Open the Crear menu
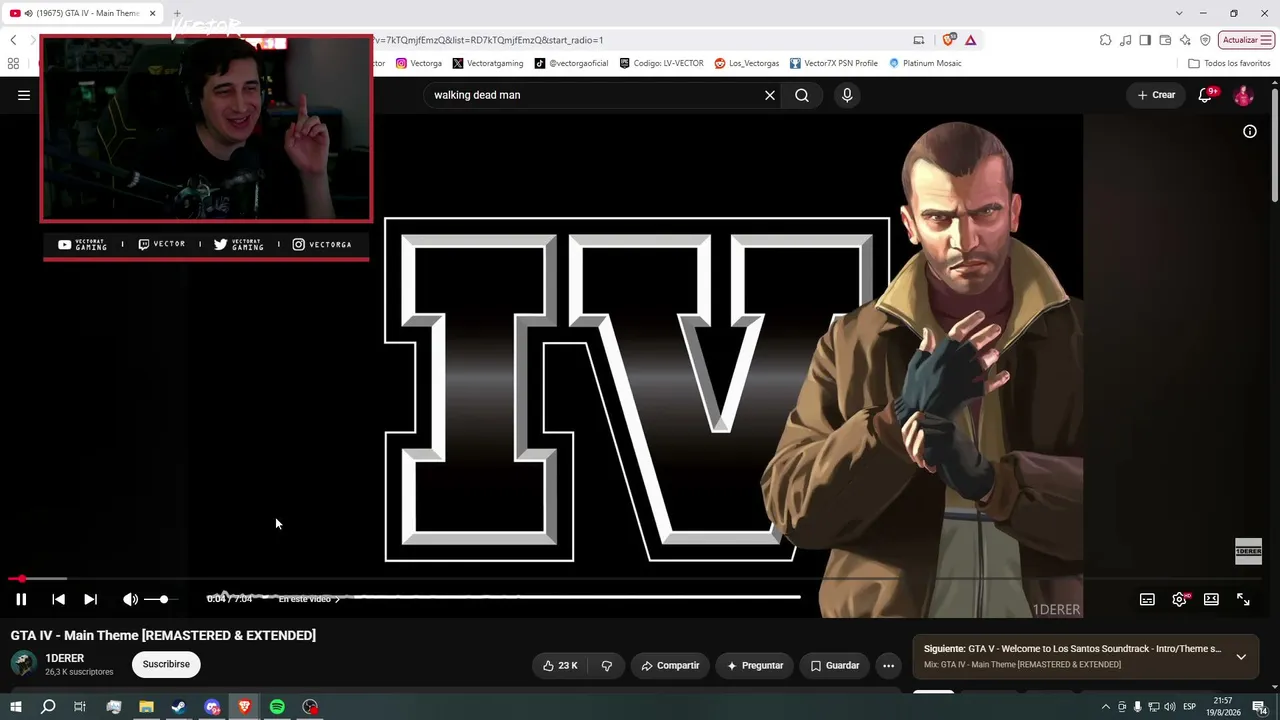The height and width of the screenshot is (720, 1280). [1156, 95]
